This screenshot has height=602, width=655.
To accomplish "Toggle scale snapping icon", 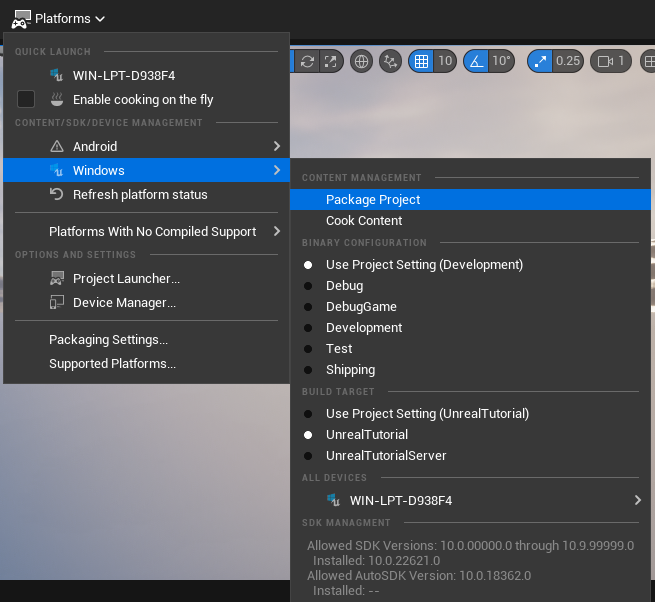I will click(x=540, y=61).
